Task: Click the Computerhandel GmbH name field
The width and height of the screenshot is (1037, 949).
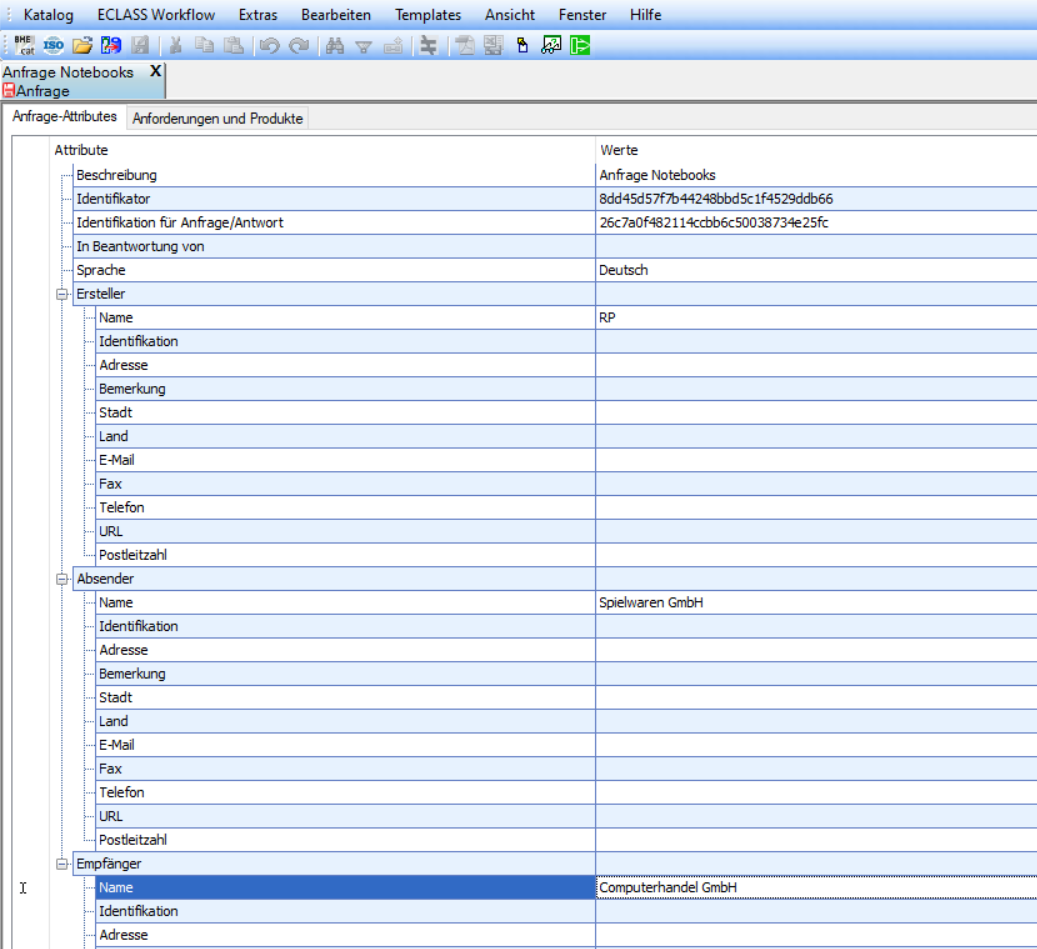Action: tap(815, 888)
